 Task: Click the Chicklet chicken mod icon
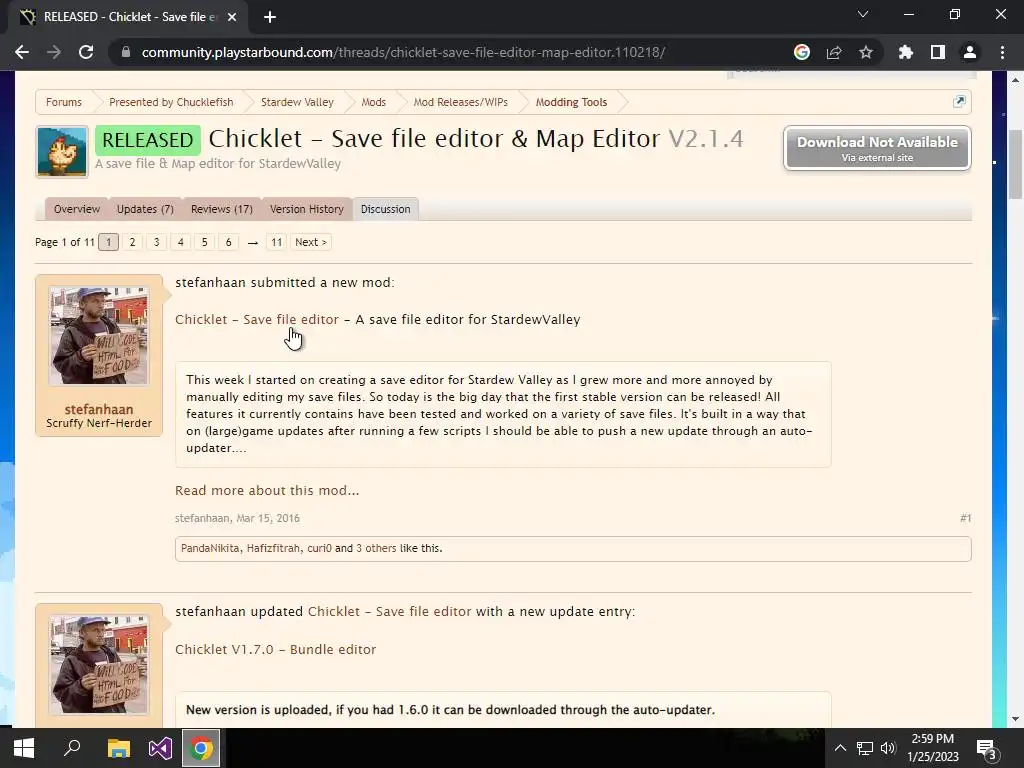[62, 152]
